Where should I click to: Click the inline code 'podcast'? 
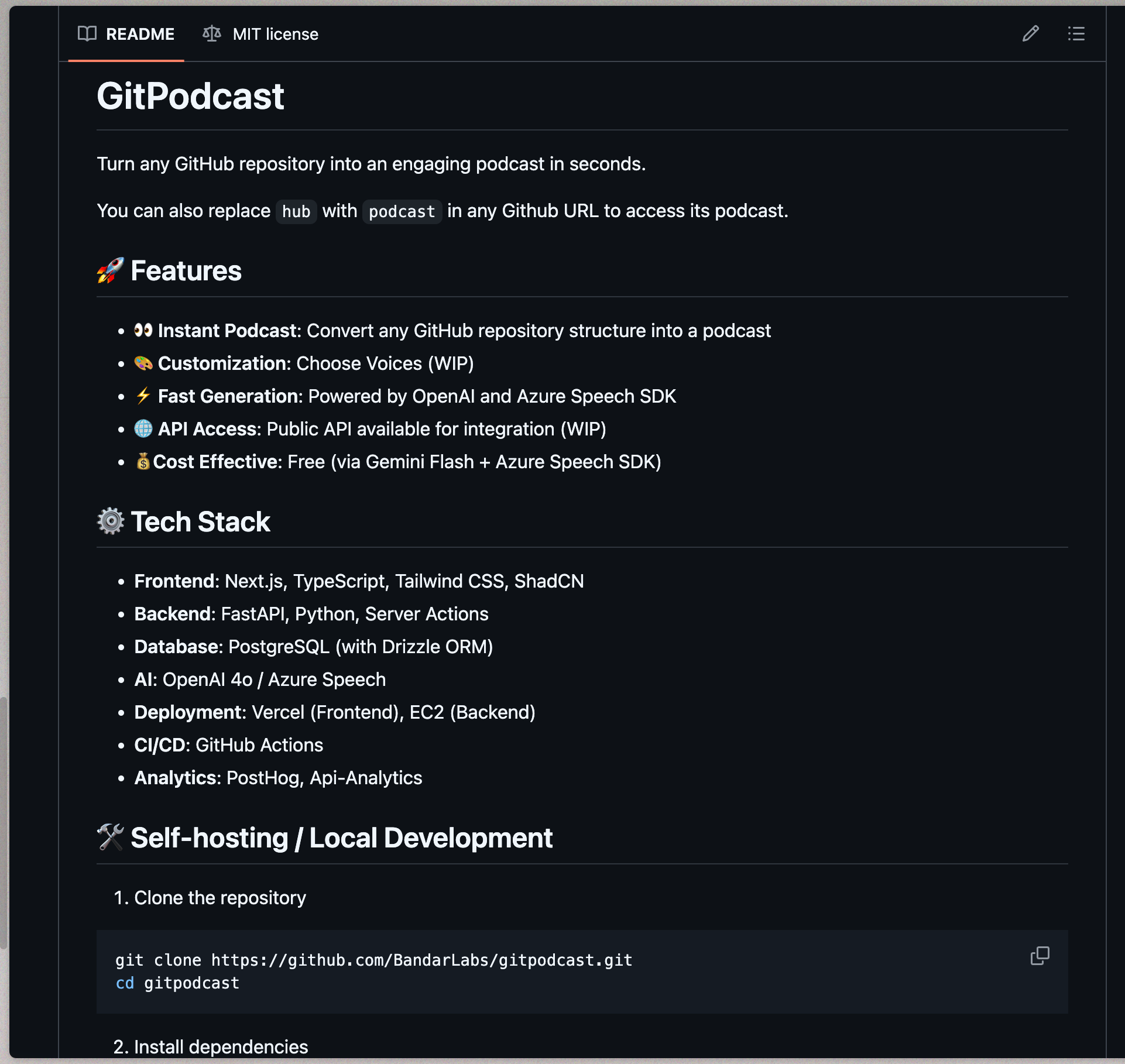tap(402, 211)
